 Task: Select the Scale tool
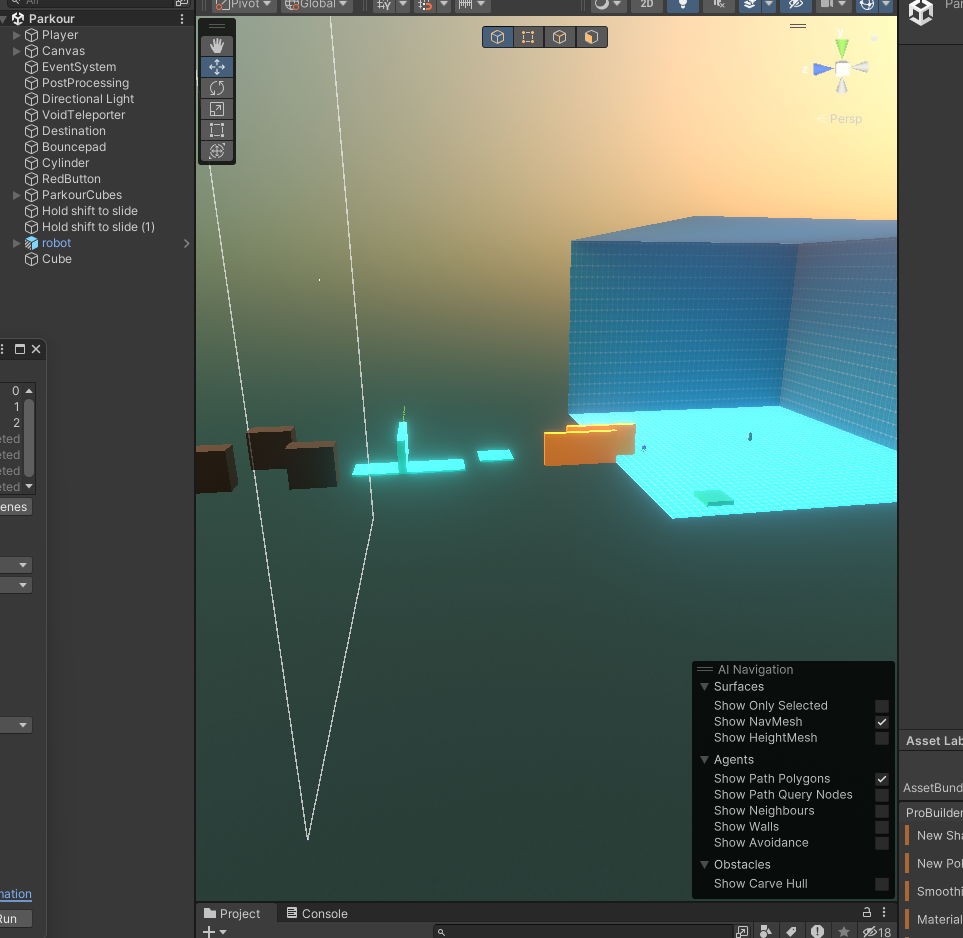[x=217, y=109]
